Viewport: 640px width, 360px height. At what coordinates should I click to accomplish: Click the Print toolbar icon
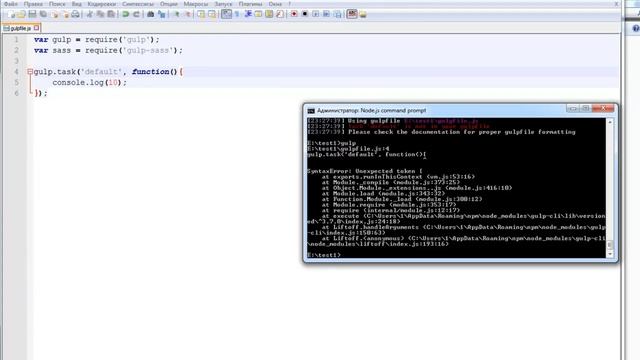click(76, 14)
